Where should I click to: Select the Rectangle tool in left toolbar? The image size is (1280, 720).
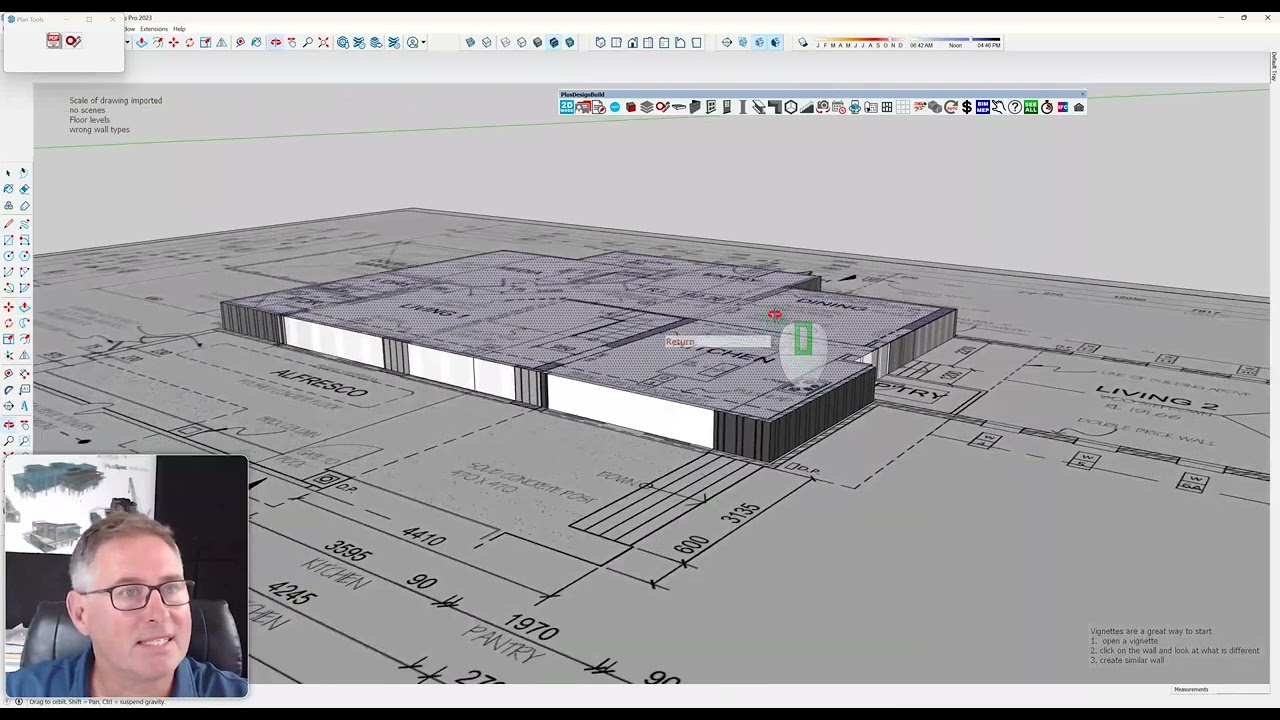(8, 239)
